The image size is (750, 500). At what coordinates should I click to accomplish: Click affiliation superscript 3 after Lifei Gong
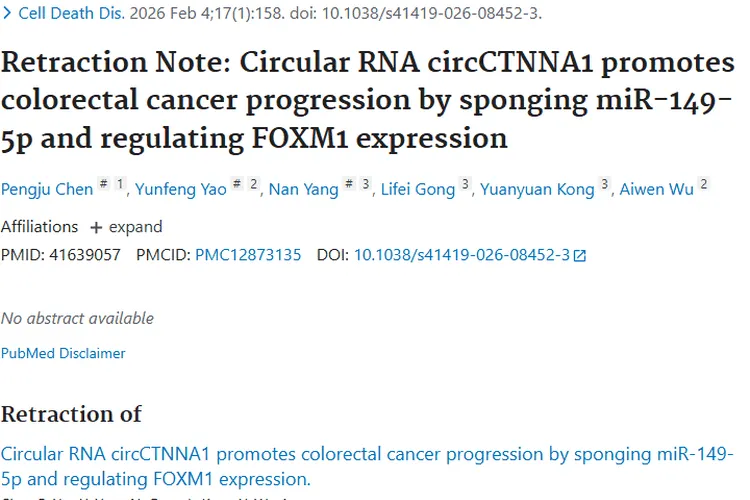coord(465,185)
